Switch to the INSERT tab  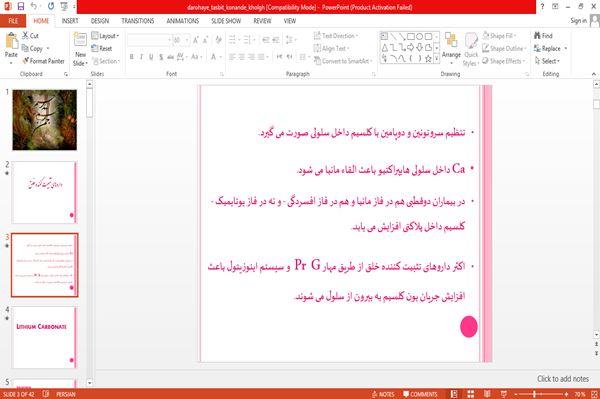[x=70, y=21]
